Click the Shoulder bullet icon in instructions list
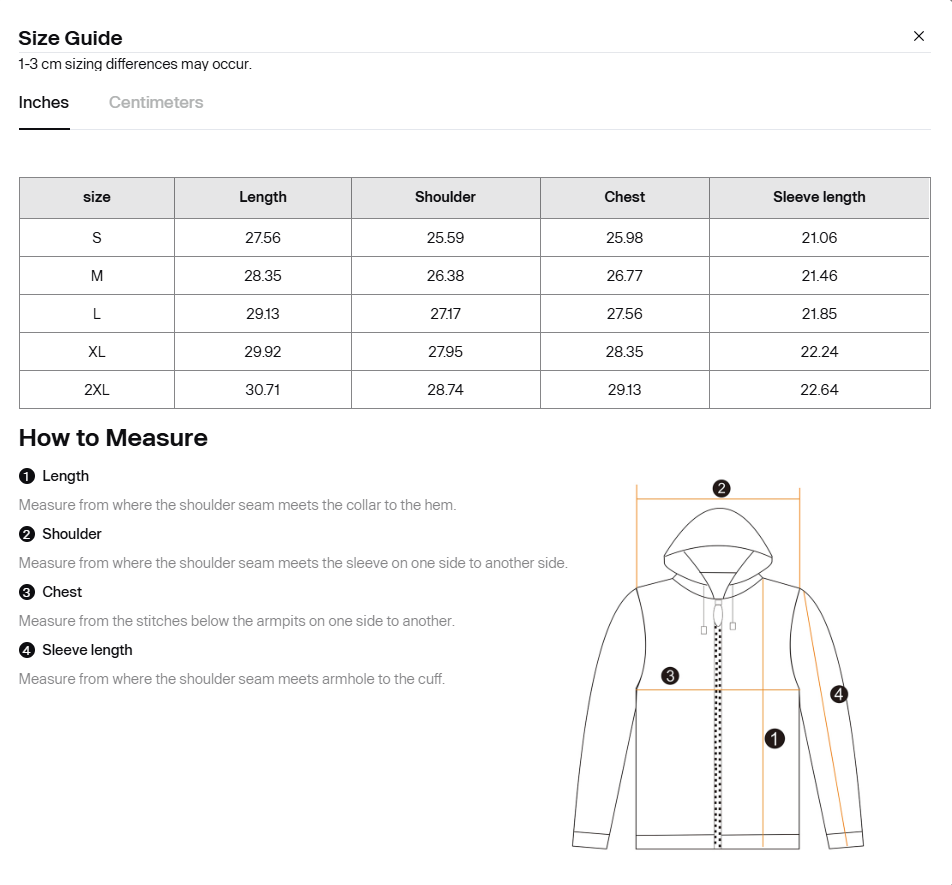 [x=27, y=534]
